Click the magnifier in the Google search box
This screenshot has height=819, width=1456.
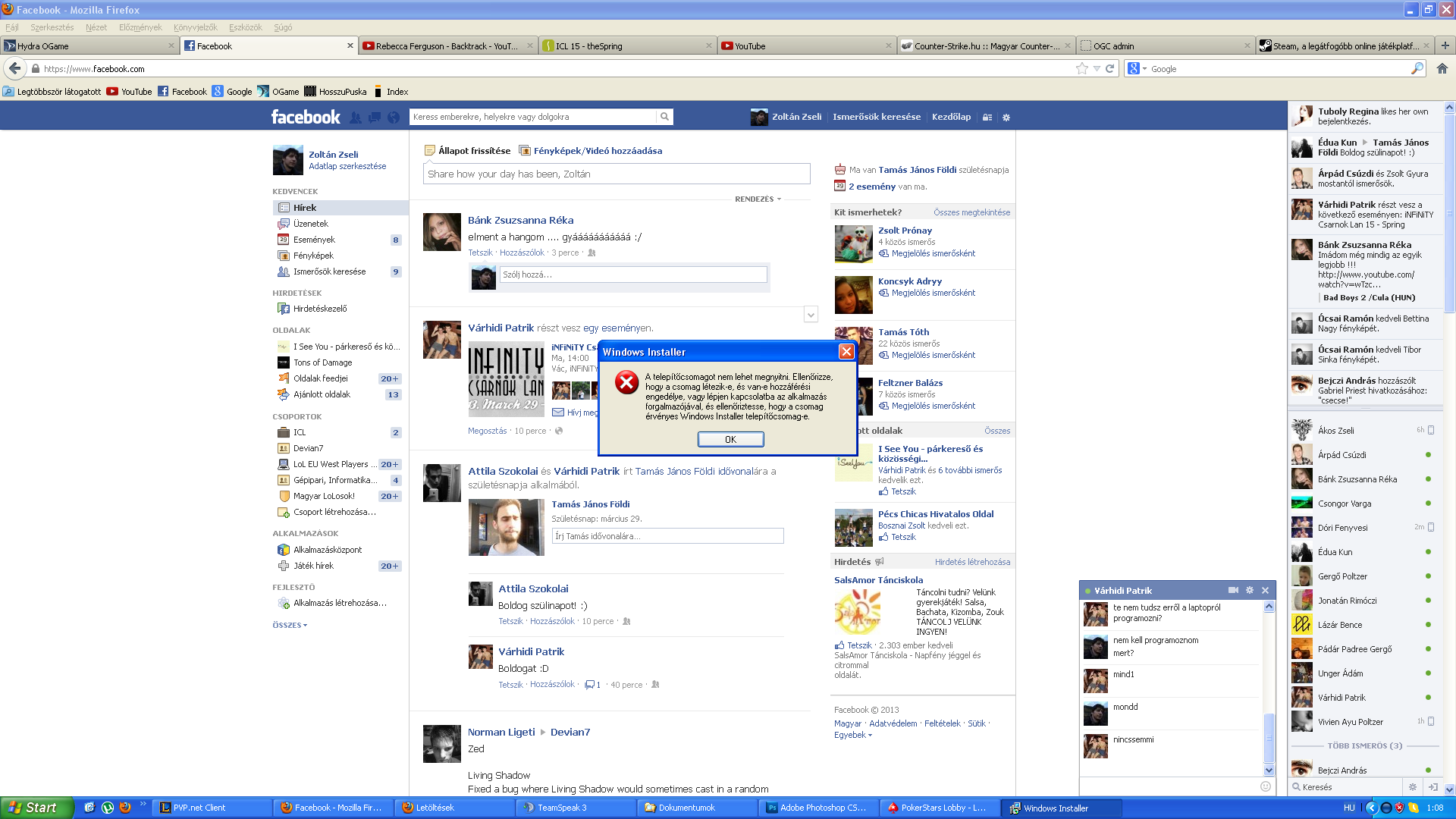(1417, 68)
